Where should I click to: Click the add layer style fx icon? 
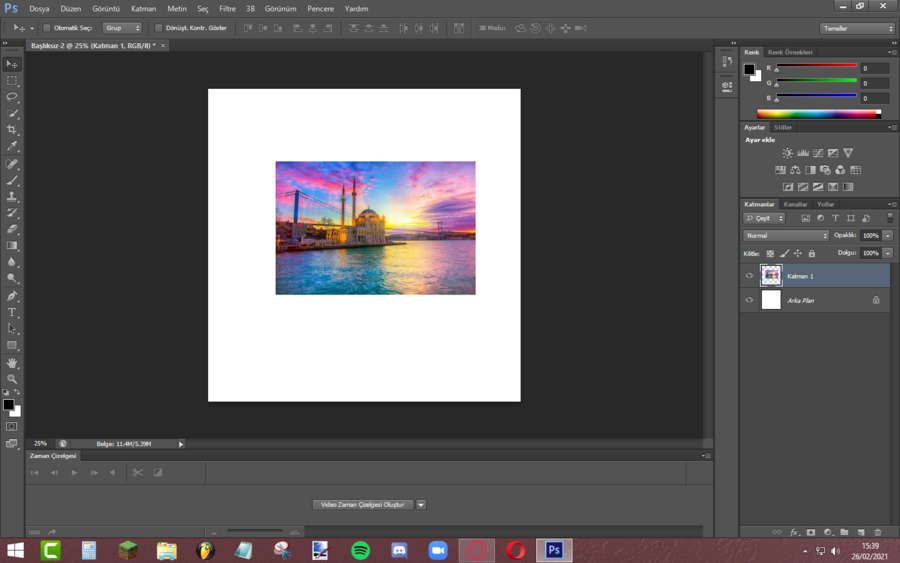[x=794, y=532]
